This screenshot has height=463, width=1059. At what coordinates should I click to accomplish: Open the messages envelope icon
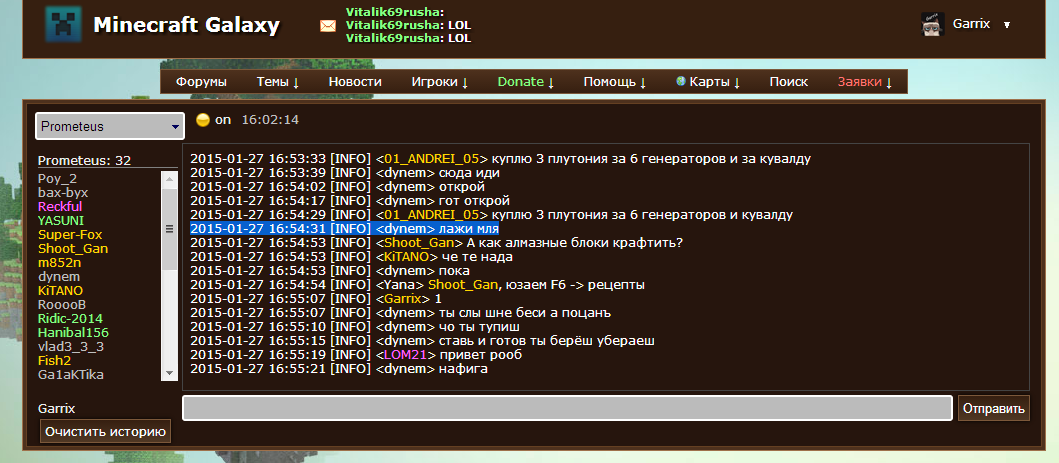click(x=328, y=26)
